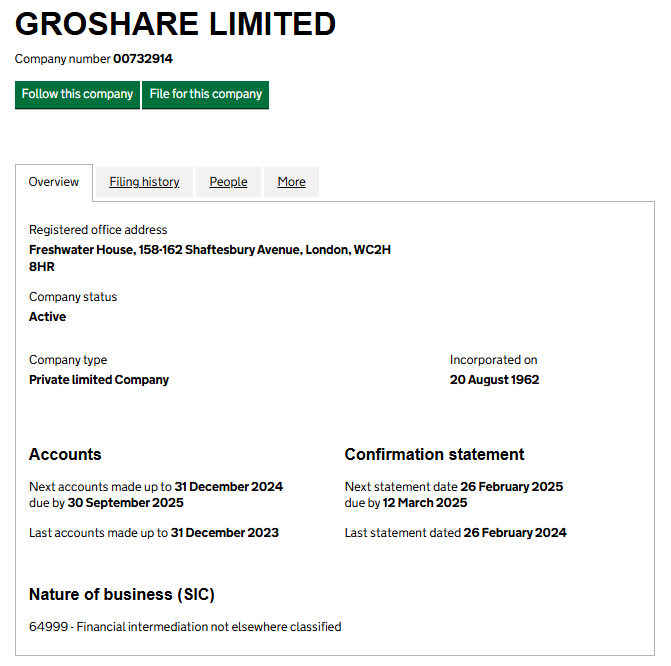Open the More tab

[291, 182]
